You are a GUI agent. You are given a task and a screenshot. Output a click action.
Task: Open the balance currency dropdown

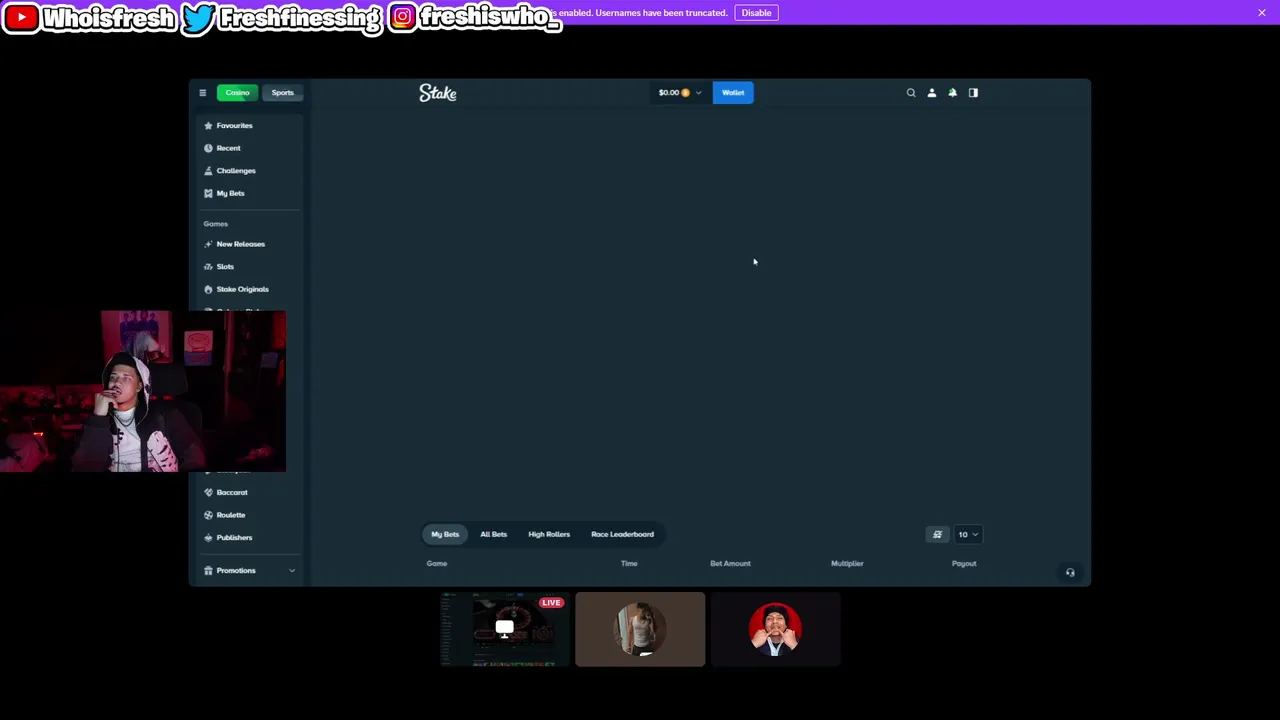pos(679,93)
